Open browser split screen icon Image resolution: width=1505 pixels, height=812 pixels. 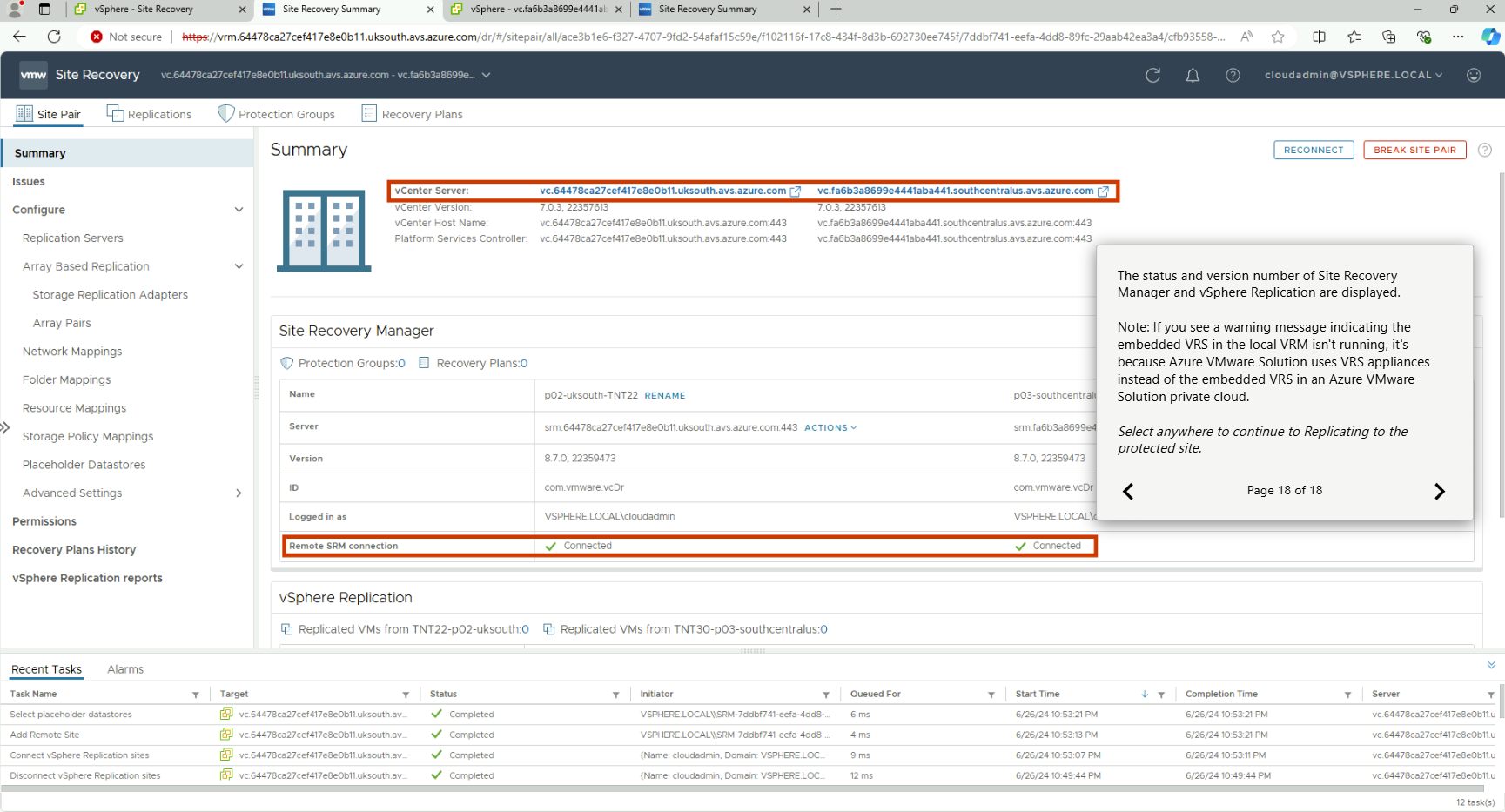tap(1319, 37)
